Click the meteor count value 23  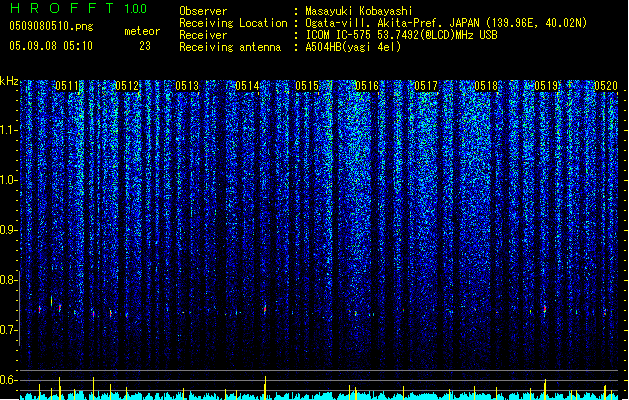point(145,46)
